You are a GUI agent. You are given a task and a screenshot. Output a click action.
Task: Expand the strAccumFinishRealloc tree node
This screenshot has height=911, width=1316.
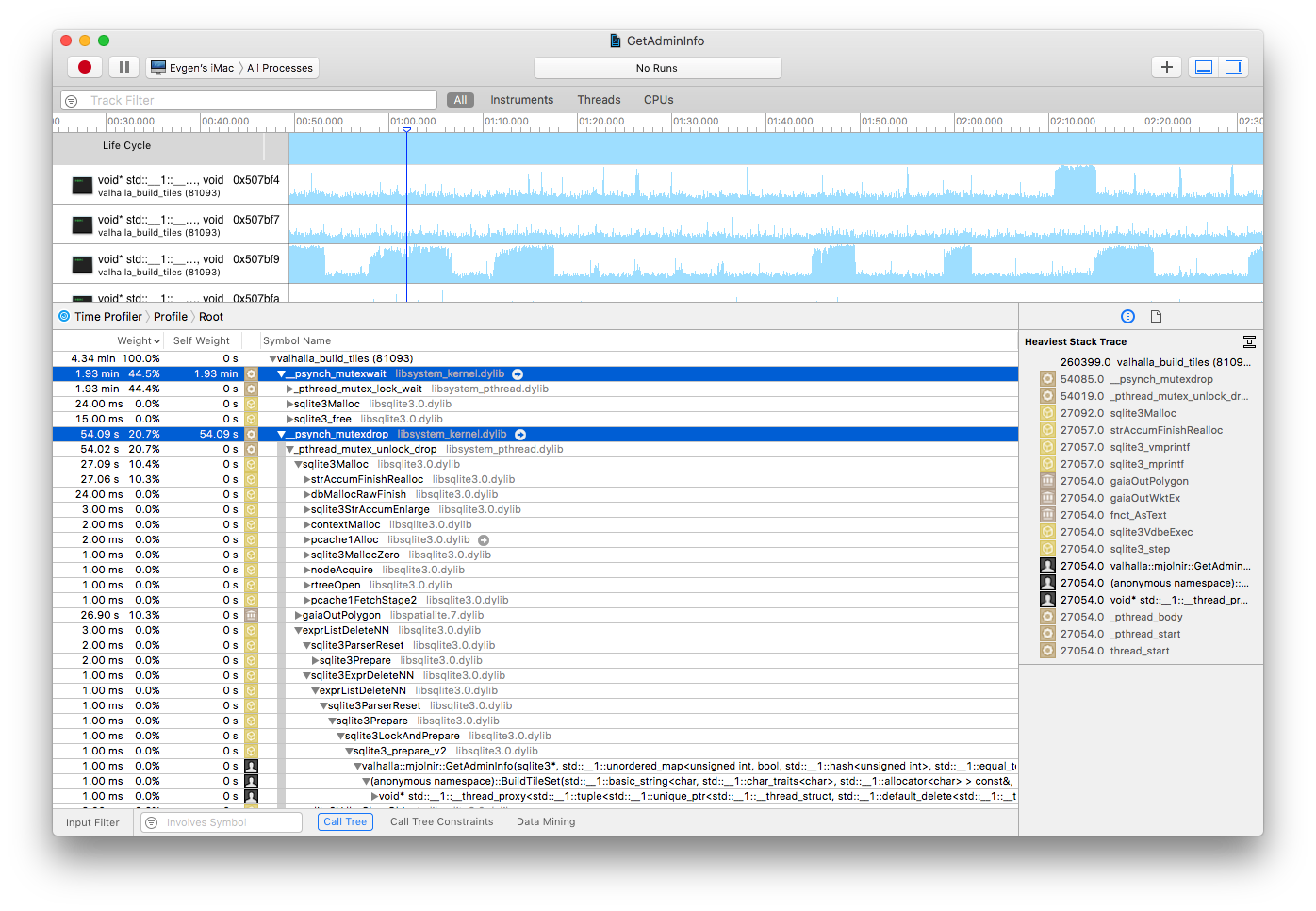point(305,479)
